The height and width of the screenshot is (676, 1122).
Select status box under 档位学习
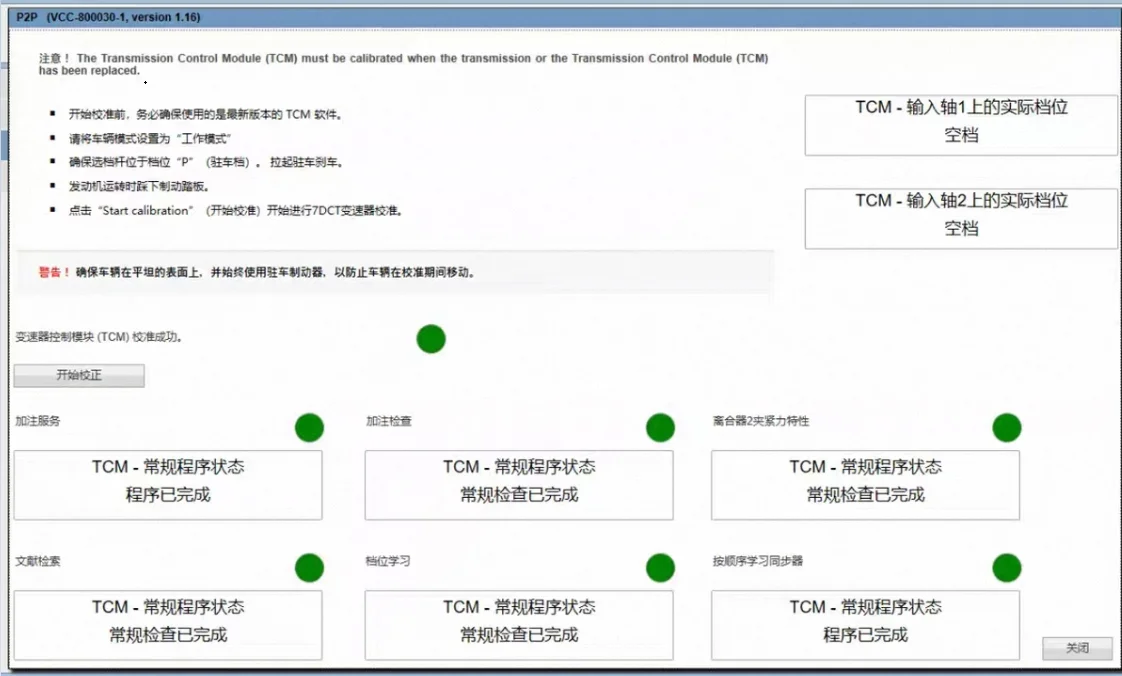(x=519, y=625)
